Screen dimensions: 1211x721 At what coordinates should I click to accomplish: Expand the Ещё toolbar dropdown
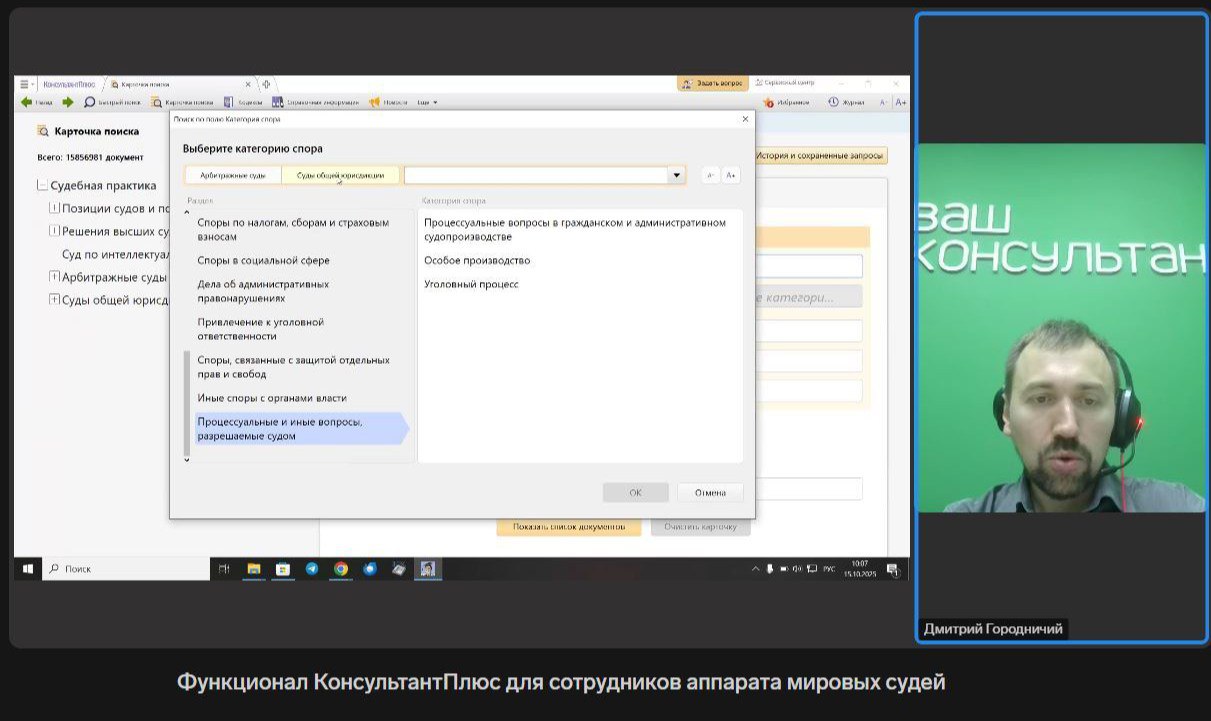coord(427,102)
